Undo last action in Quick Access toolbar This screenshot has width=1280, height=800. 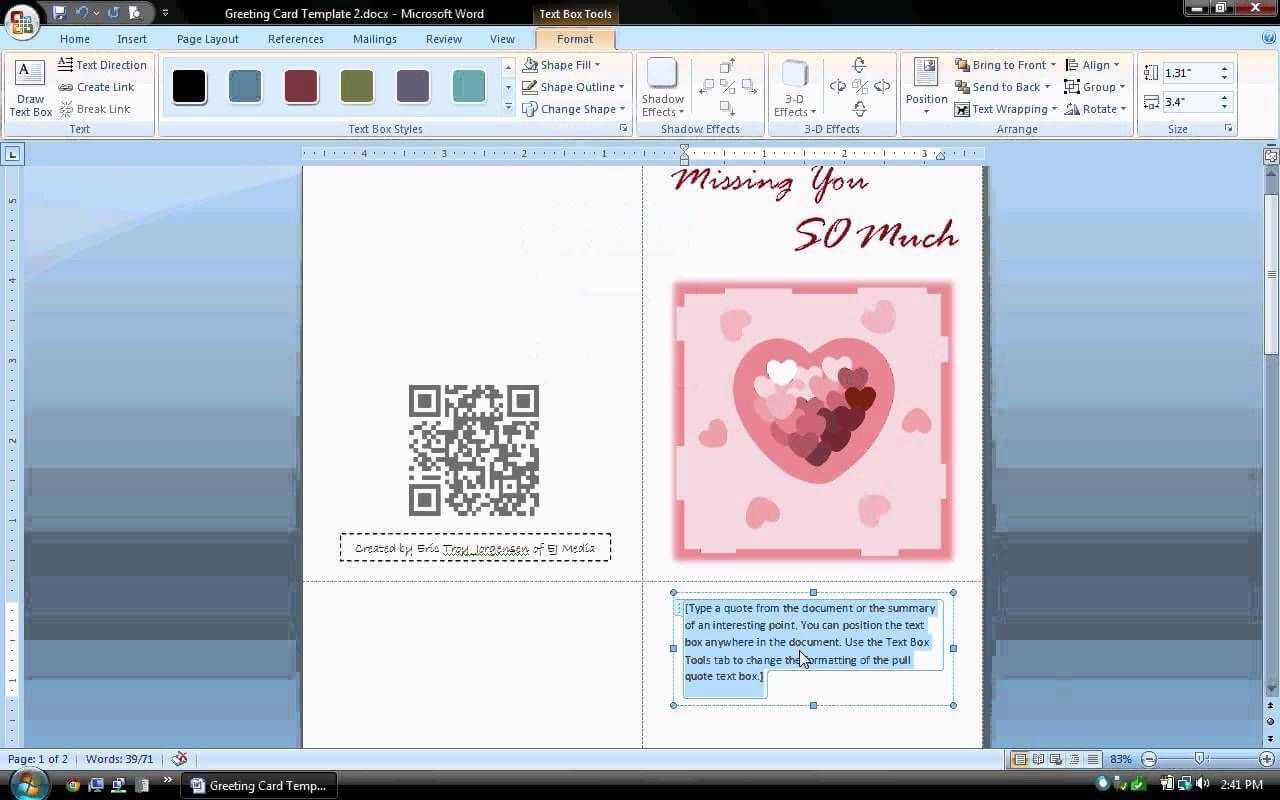point(82,13)
